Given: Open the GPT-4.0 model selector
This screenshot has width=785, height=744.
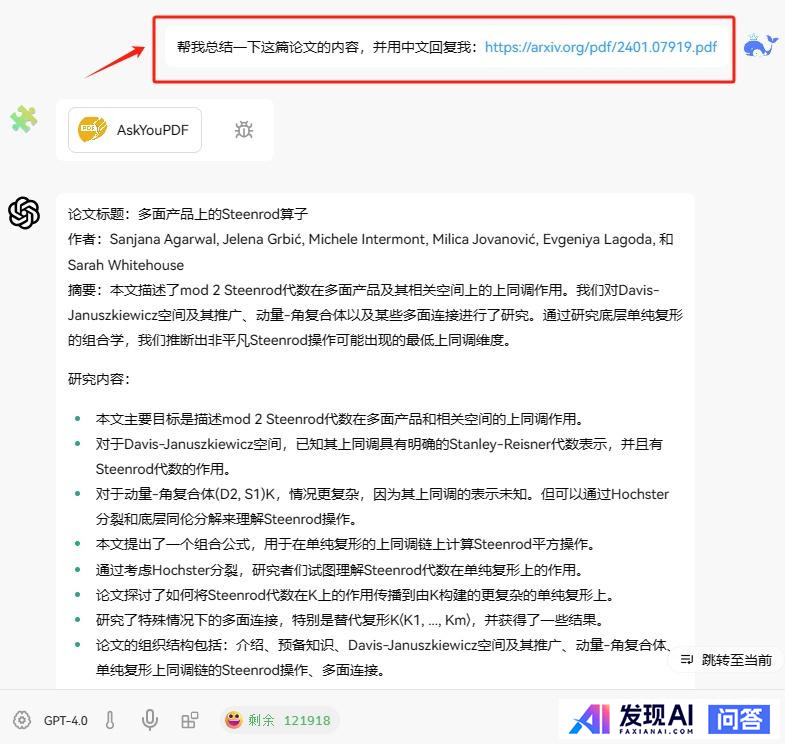Looking at the screenshot, I should tap(66, 720).
